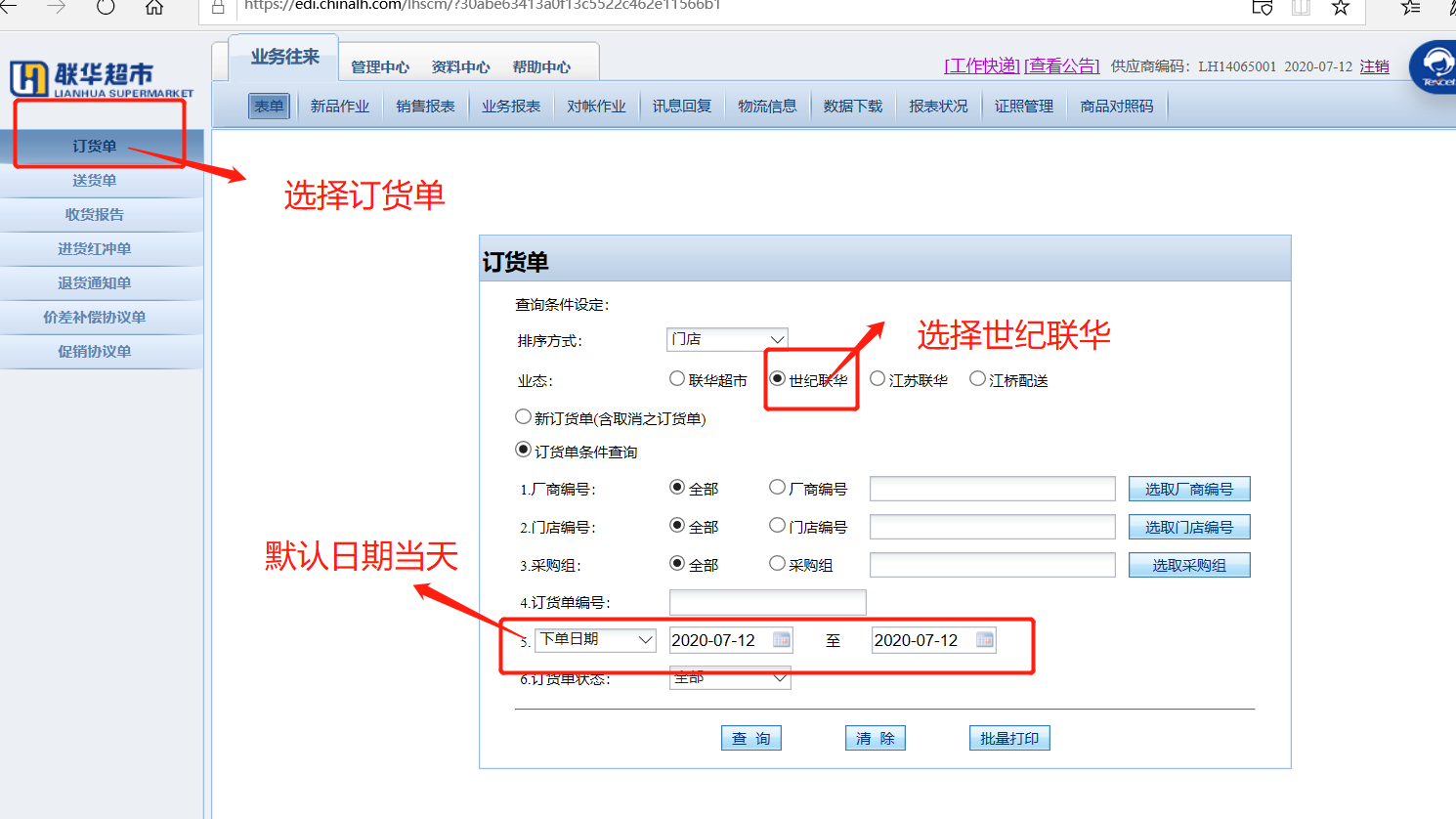This screenshot has width=1456, height=819.
Task: Select 全部 for 门店编号 row
Action: [x=677, y=525]
